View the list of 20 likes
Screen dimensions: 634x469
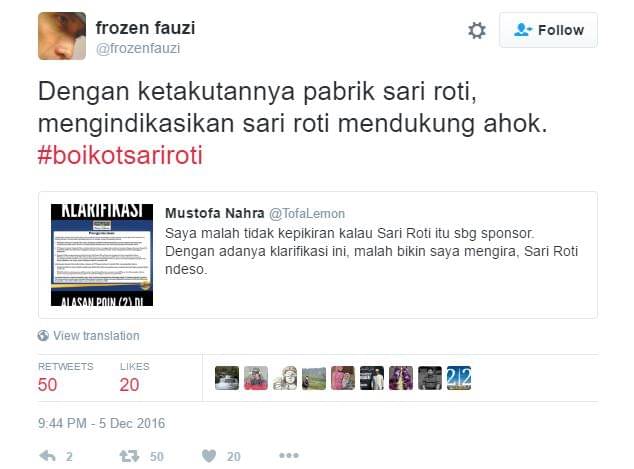(135, 377)
